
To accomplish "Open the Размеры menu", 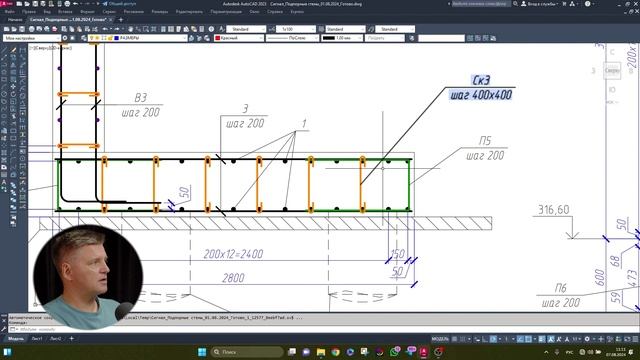I will (160, 12).
